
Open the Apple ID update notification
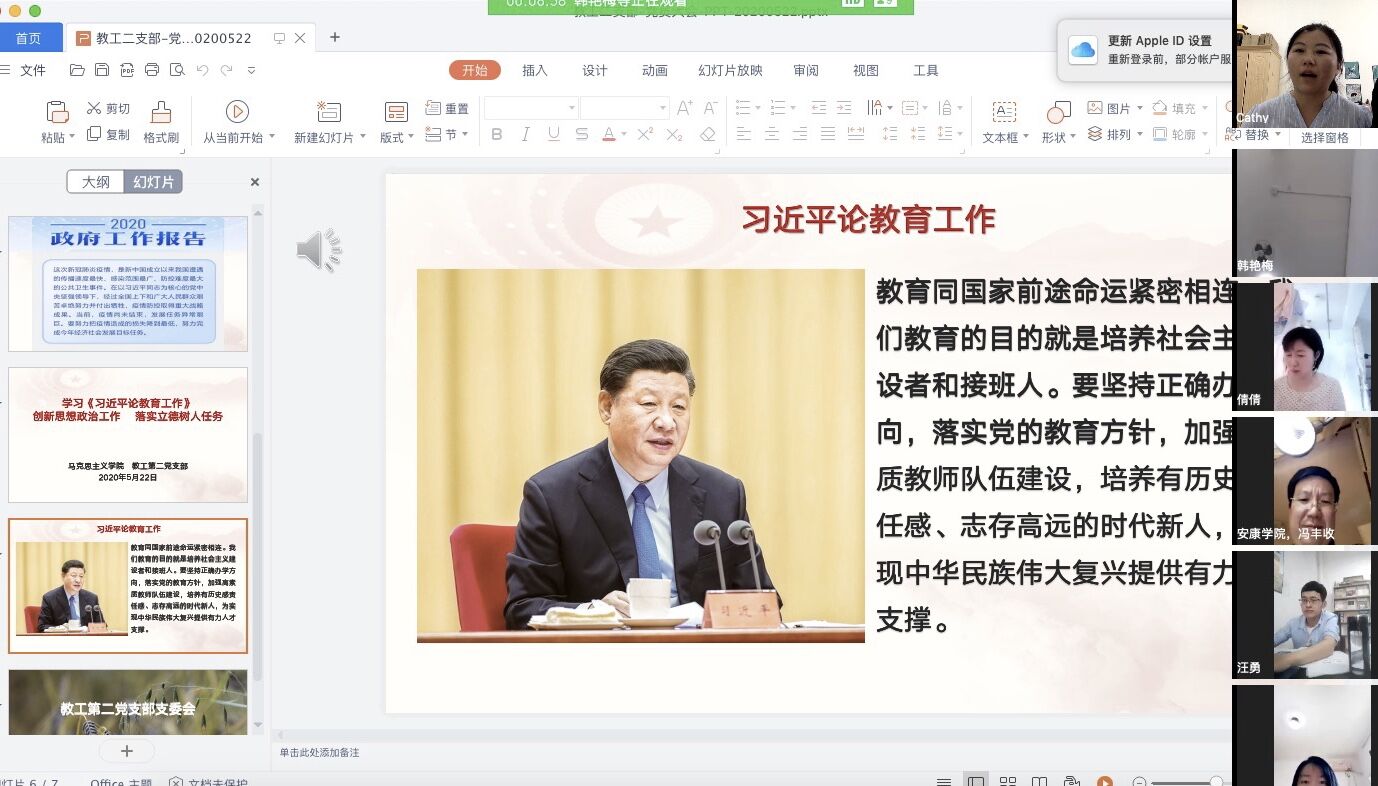(x=1145, y=50)
